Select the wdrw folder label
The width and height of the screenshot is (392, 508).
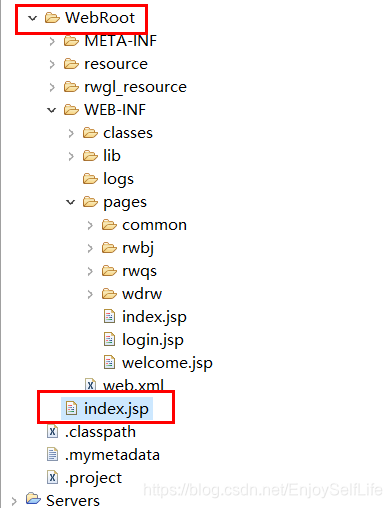142,294
